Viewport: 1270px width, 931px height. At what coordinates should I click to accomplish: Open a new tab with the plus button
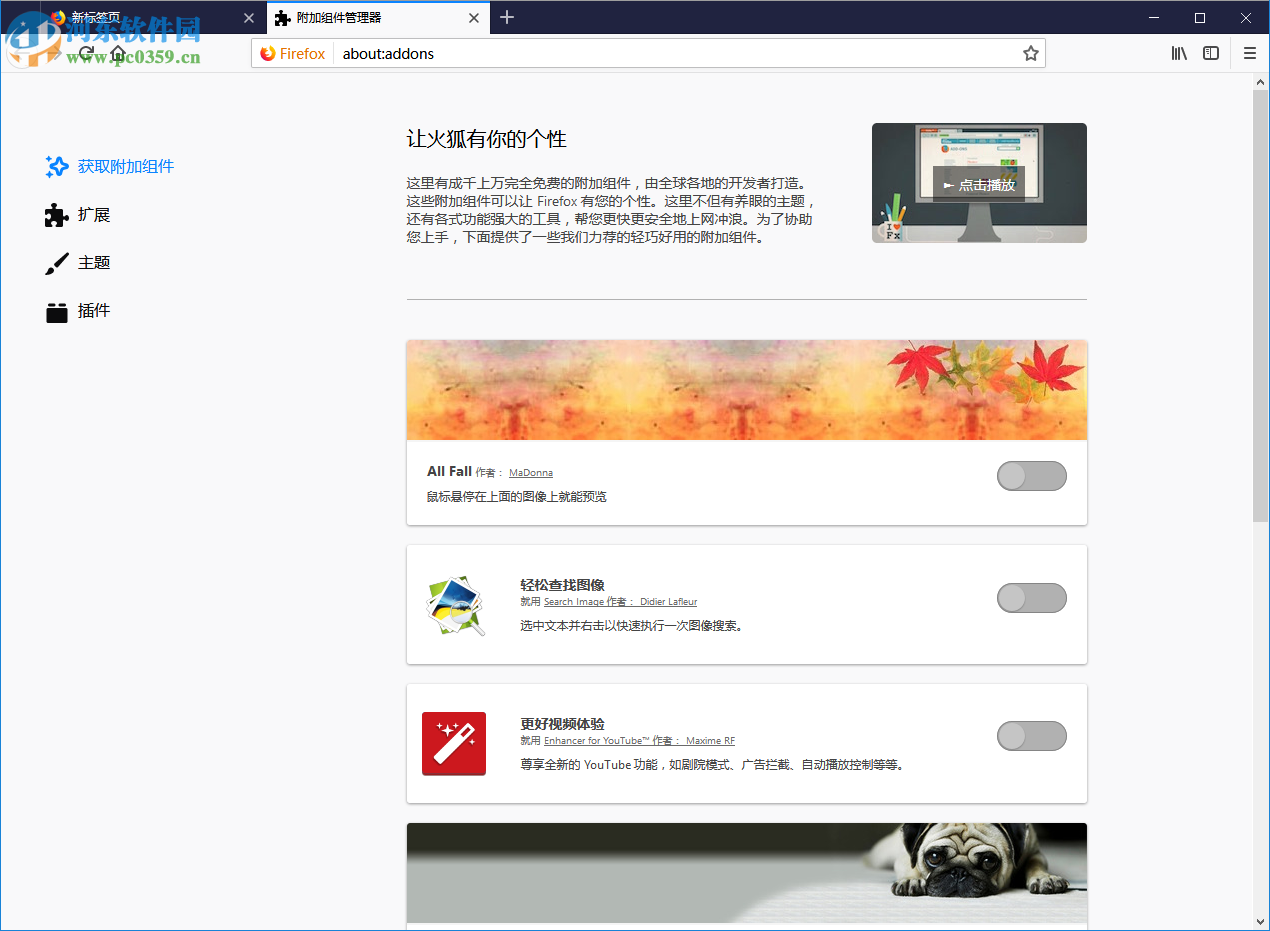[x=506, y=17]
